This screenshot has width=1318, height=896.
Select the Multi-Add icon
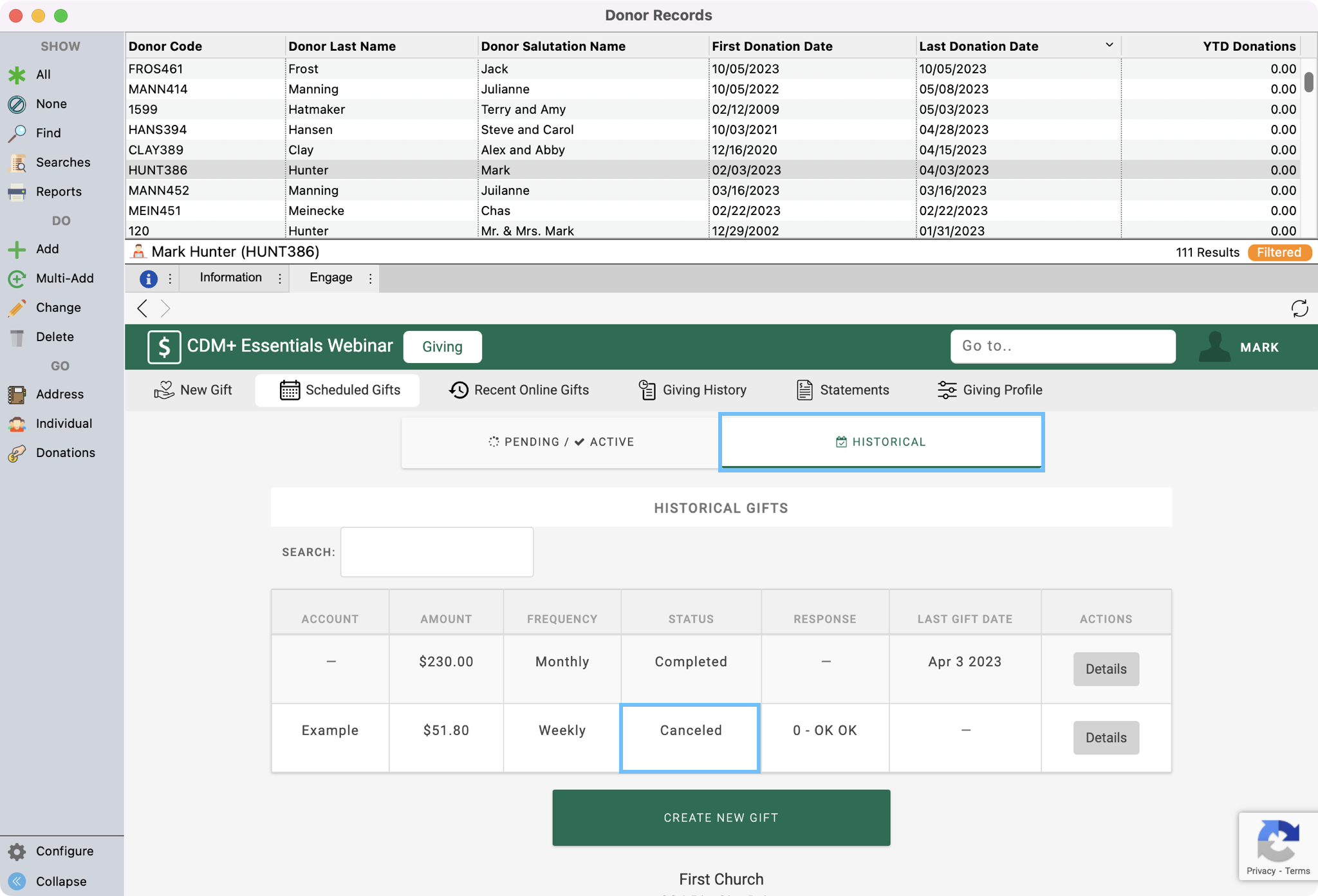pos(17,279)
